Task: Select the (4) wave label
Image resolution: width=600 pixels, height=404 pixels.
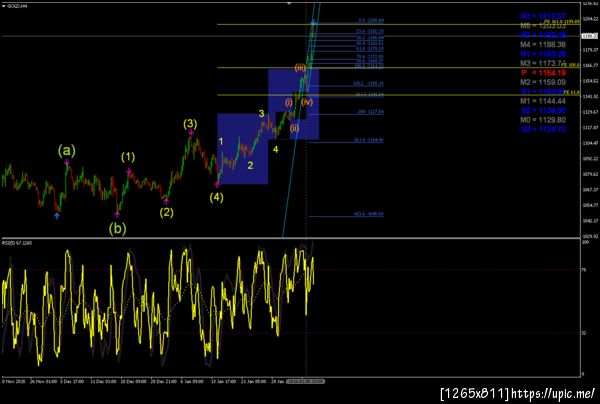Action: 217,197
